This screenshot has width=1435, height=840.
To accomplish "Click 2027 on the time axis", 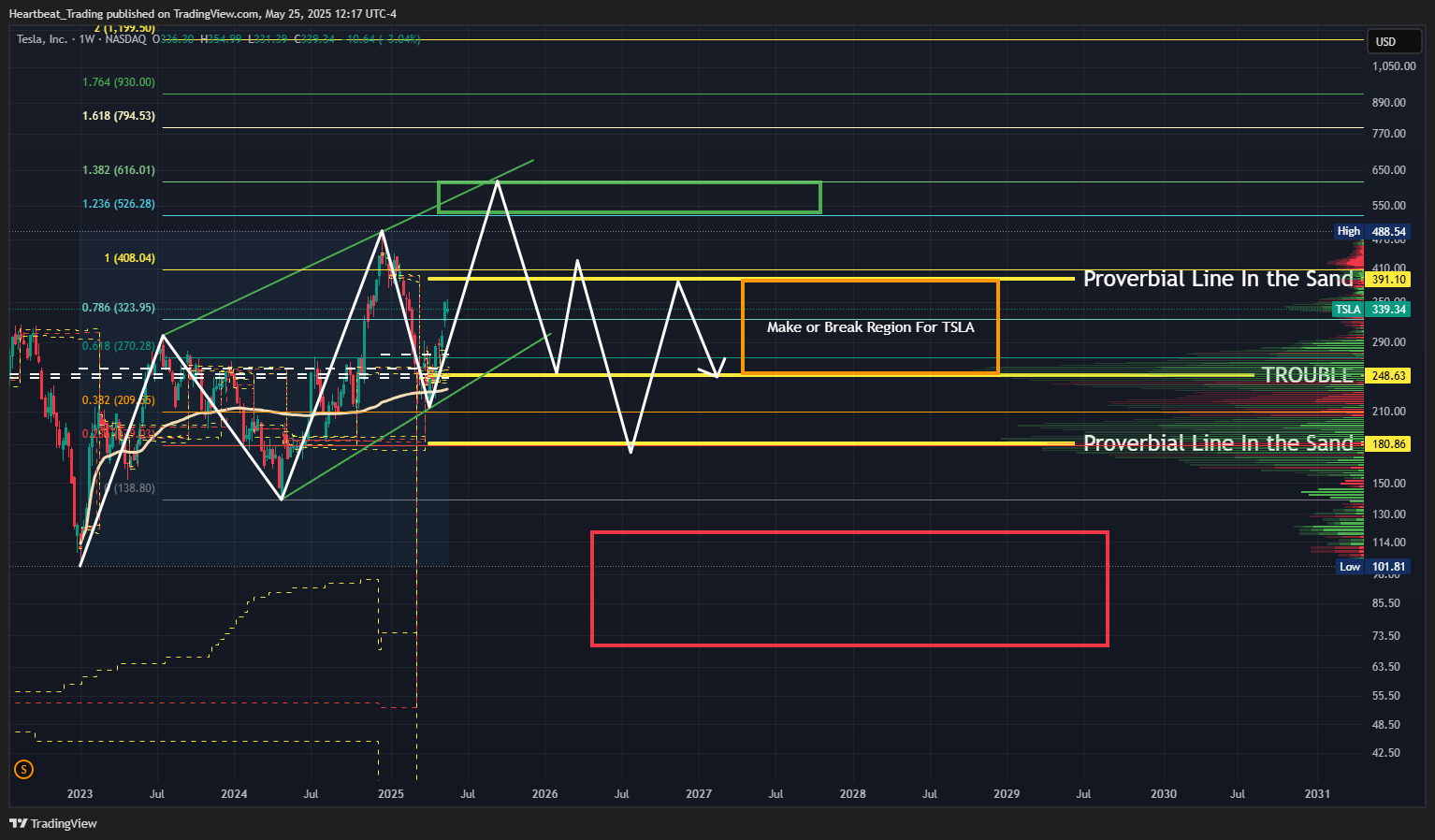I will click(699, 794).
